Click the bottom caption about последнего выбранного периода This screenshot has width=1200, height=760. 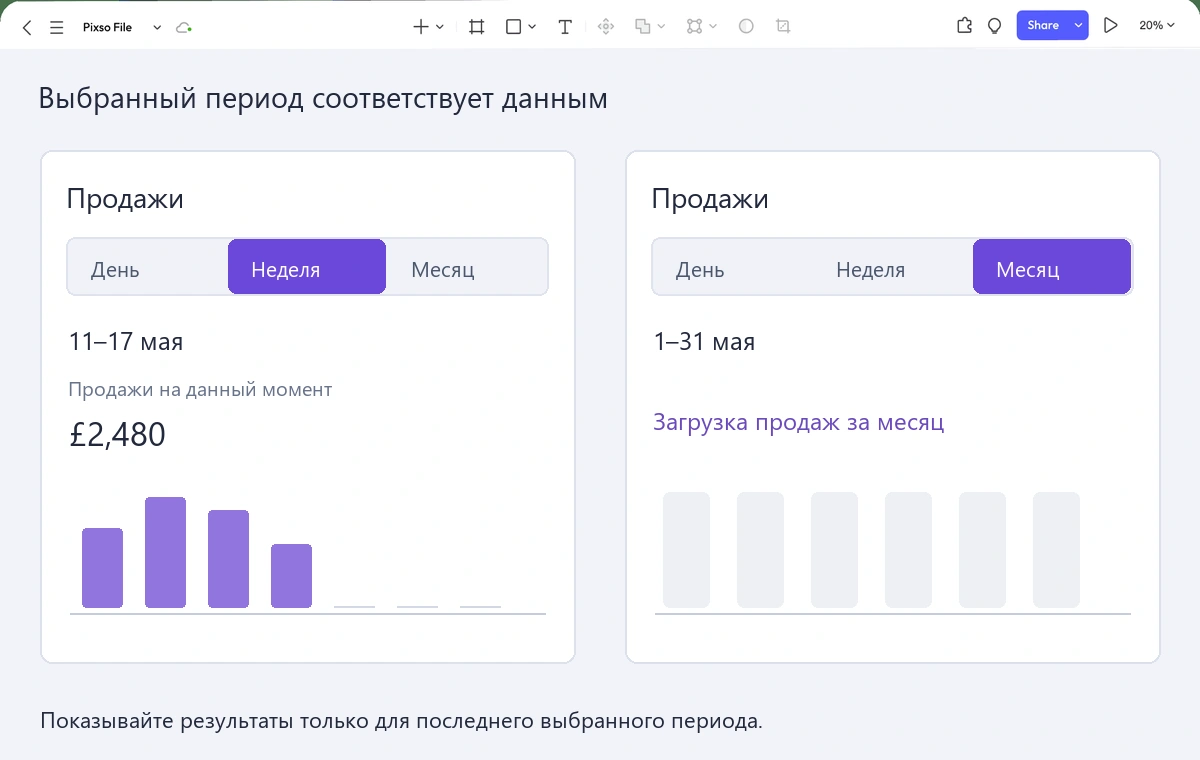[402, 721]
